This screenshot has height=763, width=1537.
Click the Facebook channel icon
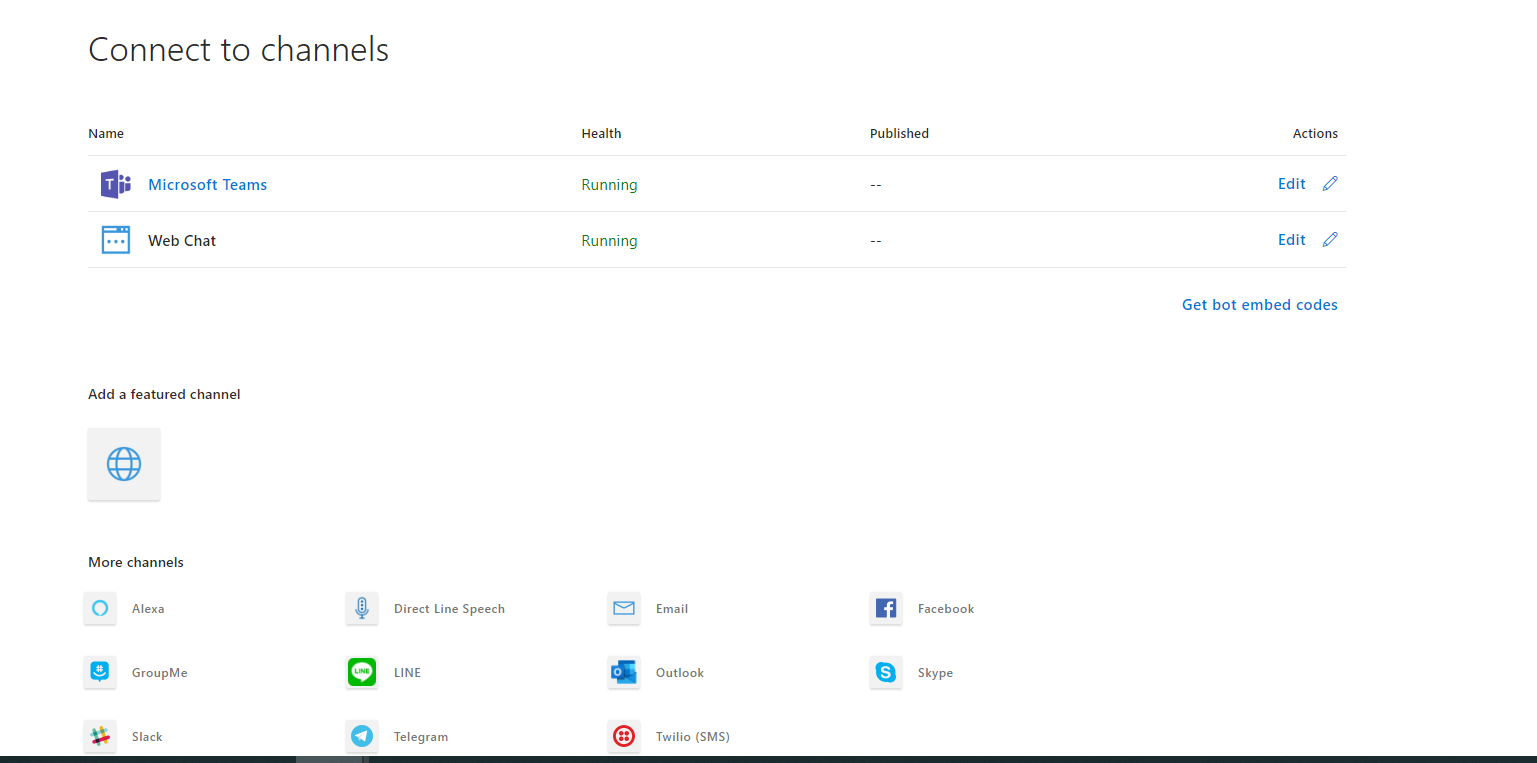coord(886,608)
